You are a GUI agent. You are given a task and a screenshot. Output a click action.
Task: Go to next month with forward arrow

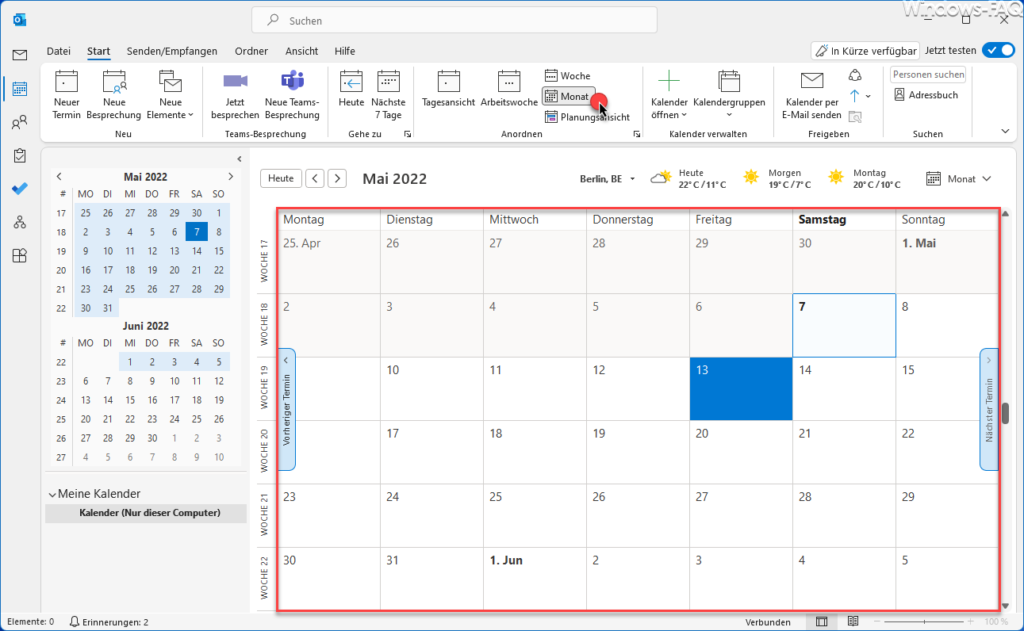(337, 178)
